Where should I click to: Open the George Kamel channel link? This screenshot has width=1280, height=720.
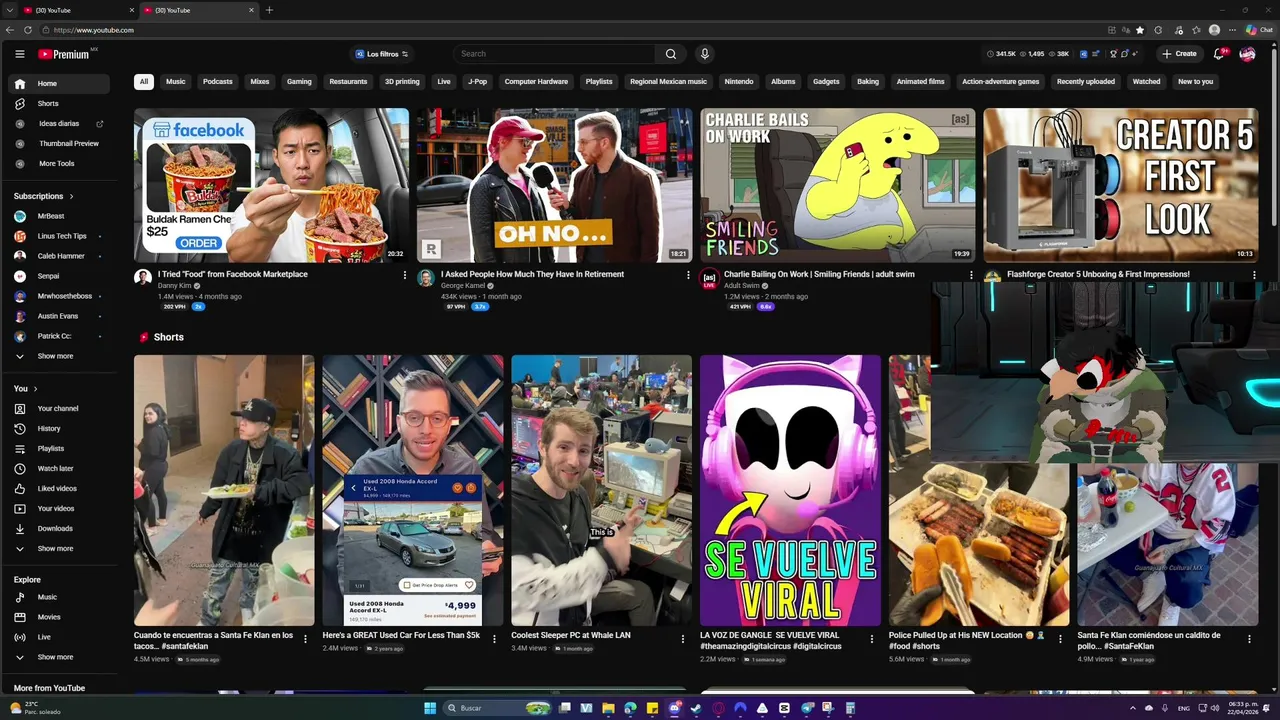coord(463,286)
